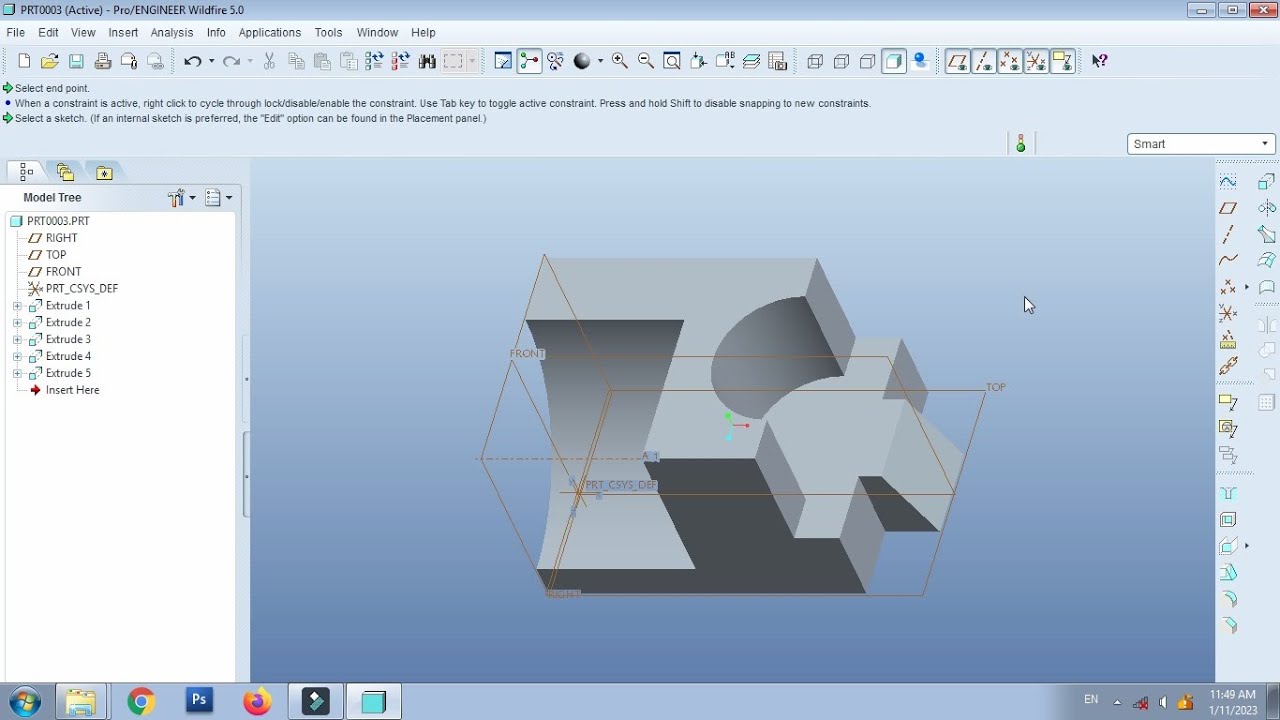Screen dimensions: 1280x720
Task: Create a new file with the New icon
Action: point(24,61)
